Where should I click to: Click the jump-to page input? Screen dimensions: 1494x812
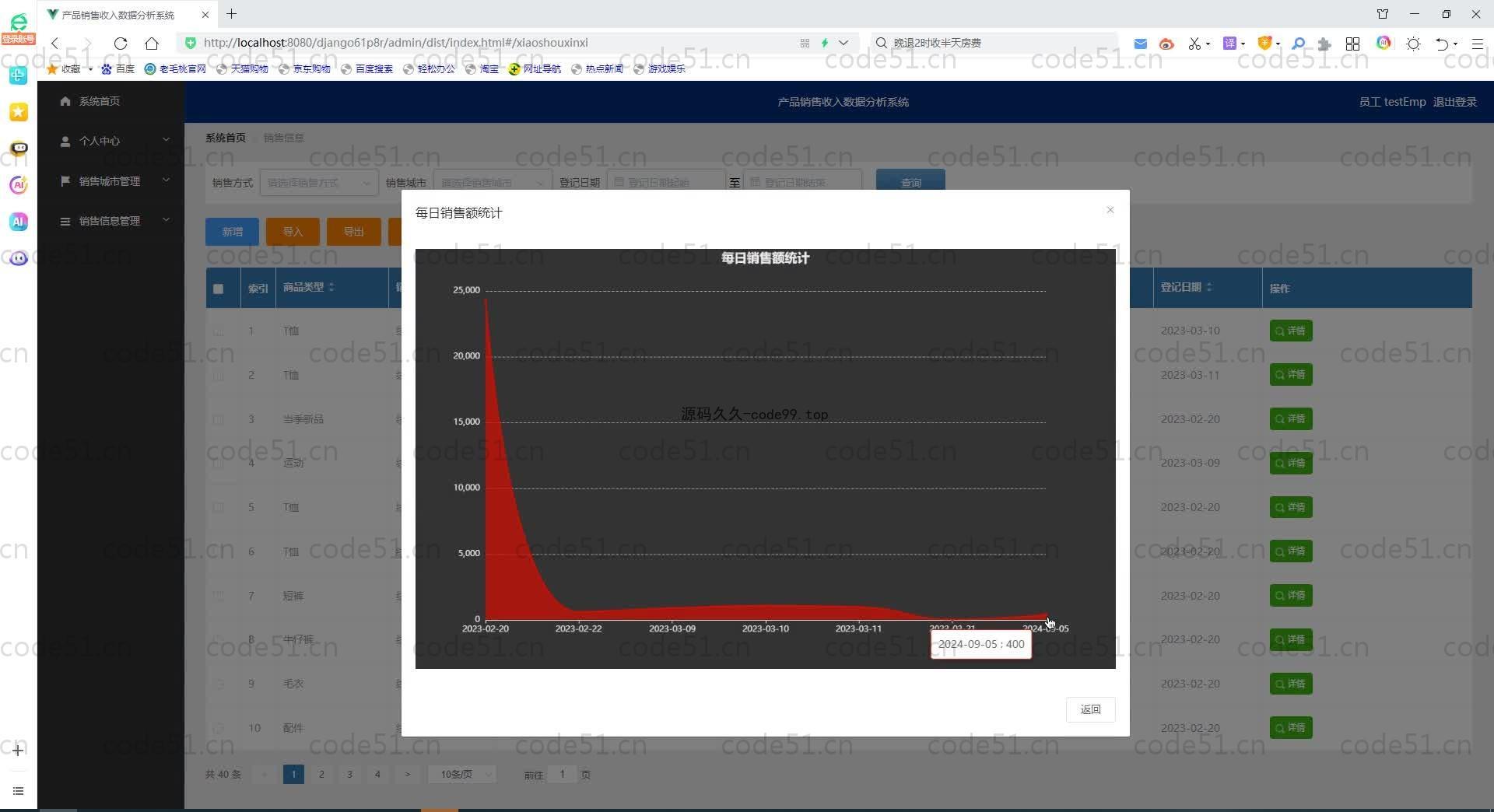562,775
